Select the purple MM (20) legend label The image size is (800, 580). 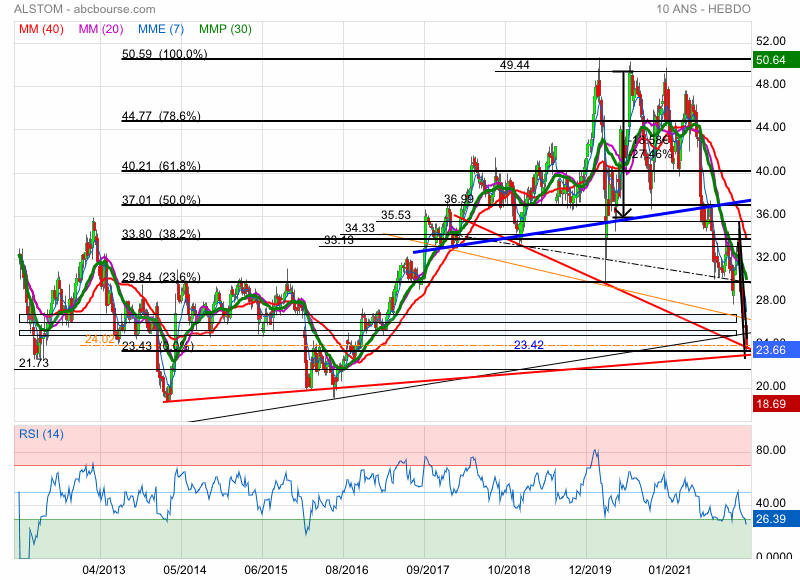tap(101, 29)
